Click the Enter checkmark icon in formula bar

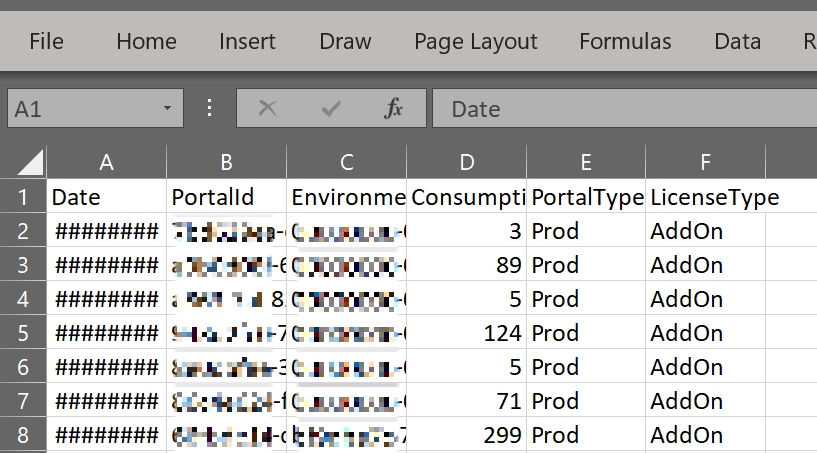pos(331,109)
